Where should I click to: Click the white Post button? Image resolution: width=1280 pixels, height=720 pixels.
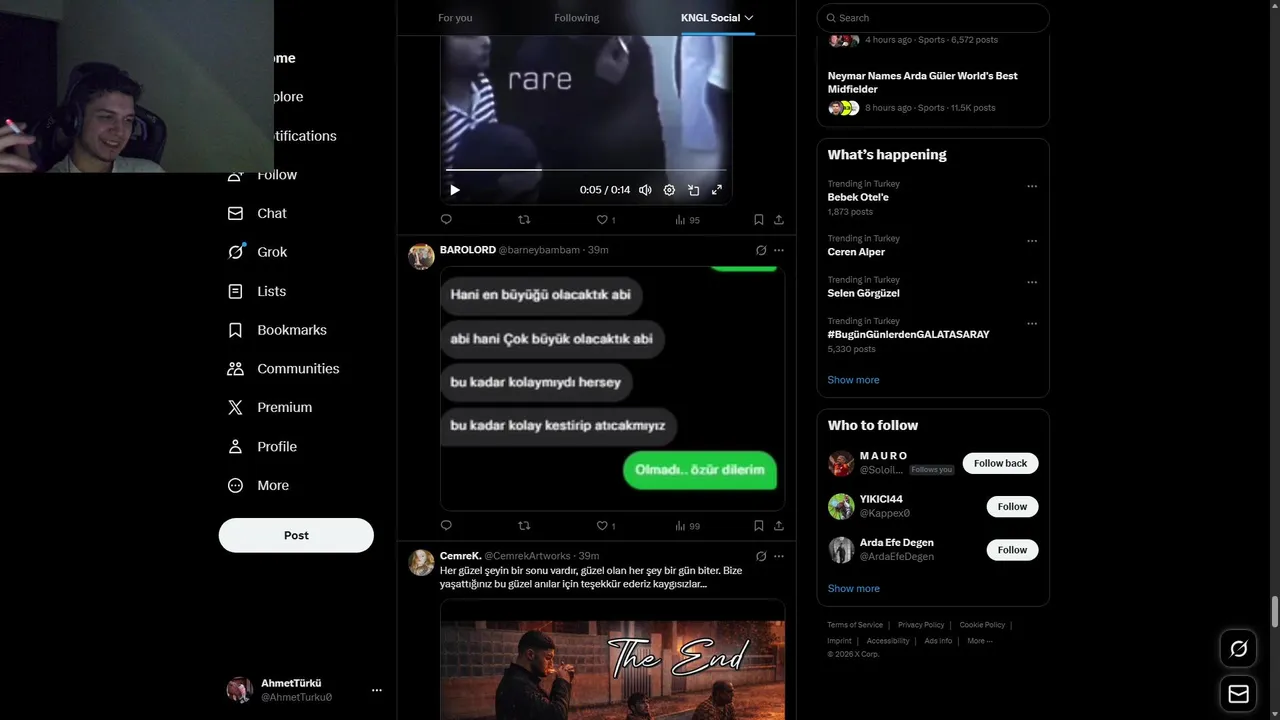(296, 535)
